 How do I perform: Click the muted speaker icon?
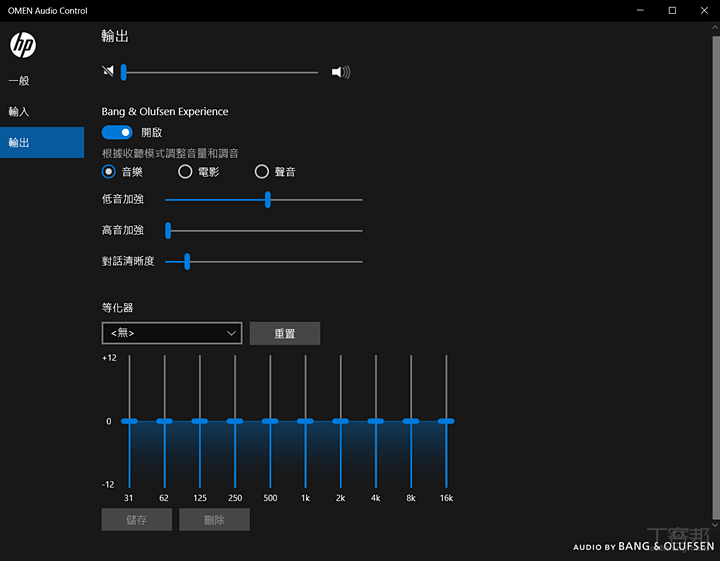(108, 72)
